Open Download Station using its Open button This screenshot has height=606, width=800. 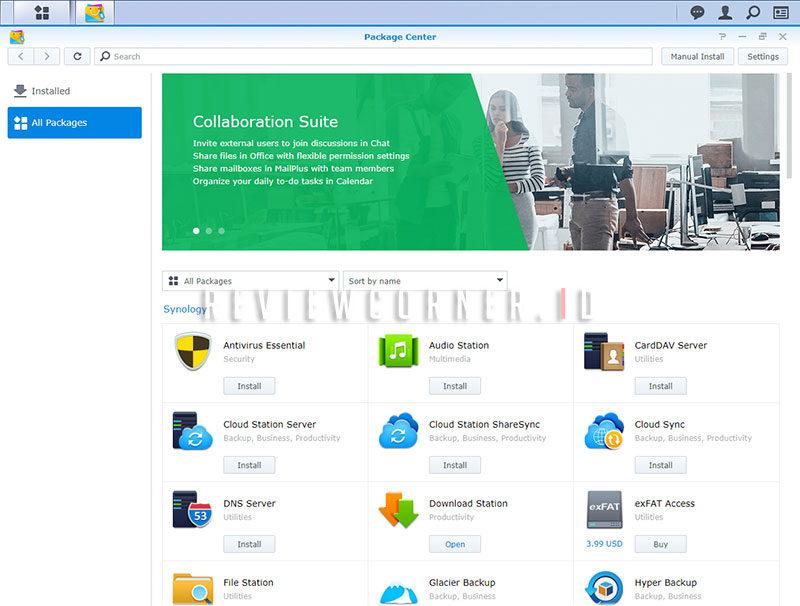tap(455, 543)
